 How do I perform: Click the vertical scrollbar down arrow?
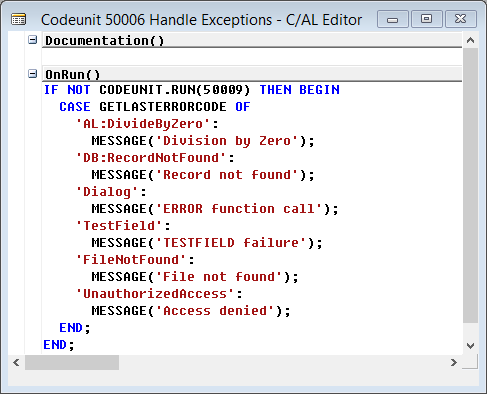pos(470,346)
